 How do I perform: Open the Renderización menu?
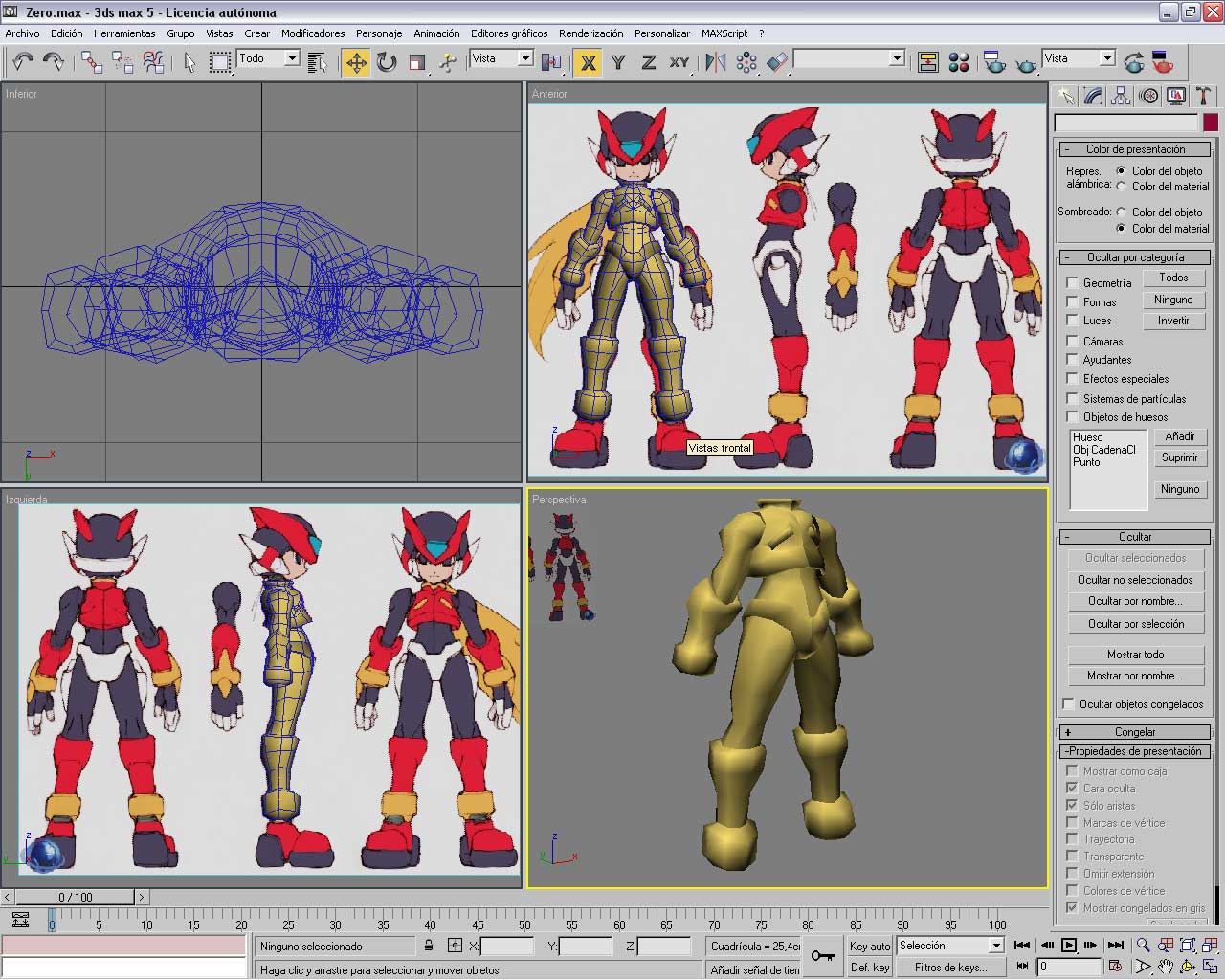click(590, 33)
